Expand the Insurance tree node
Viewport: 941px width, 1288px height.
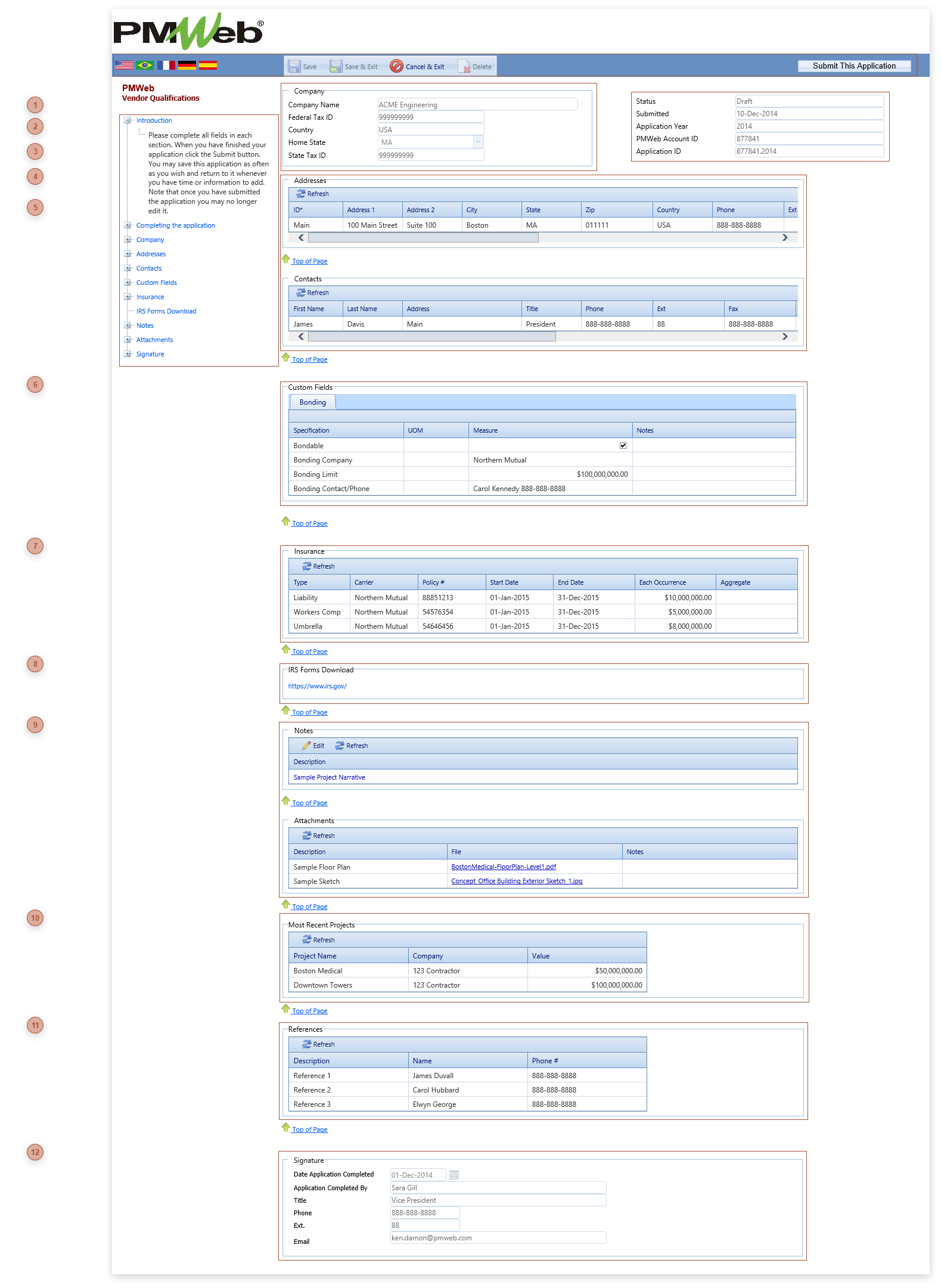tap(127, 297)
